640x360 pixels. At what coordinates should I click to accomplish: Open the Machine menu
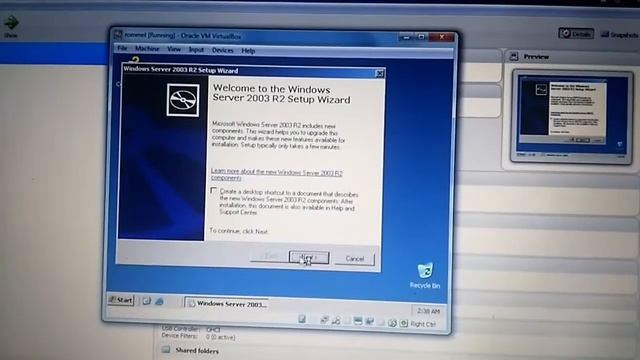pyautogui.click(x=147, y=49)
